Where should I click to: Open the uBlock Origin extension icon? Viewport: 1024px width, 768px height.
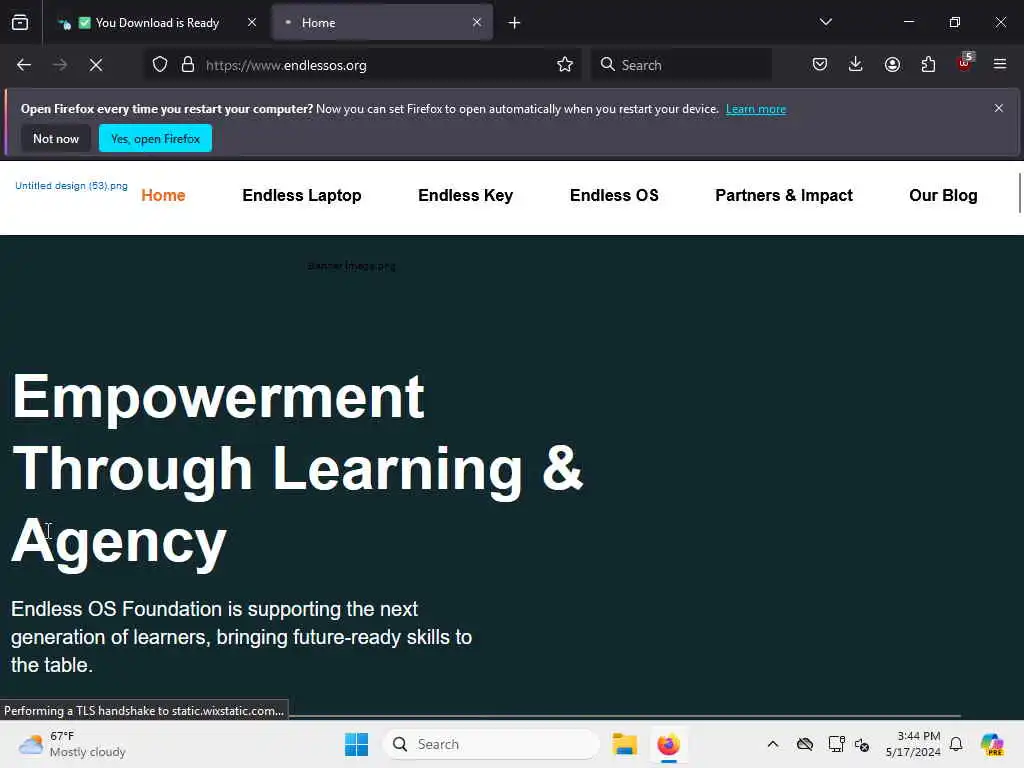(965, 63)
